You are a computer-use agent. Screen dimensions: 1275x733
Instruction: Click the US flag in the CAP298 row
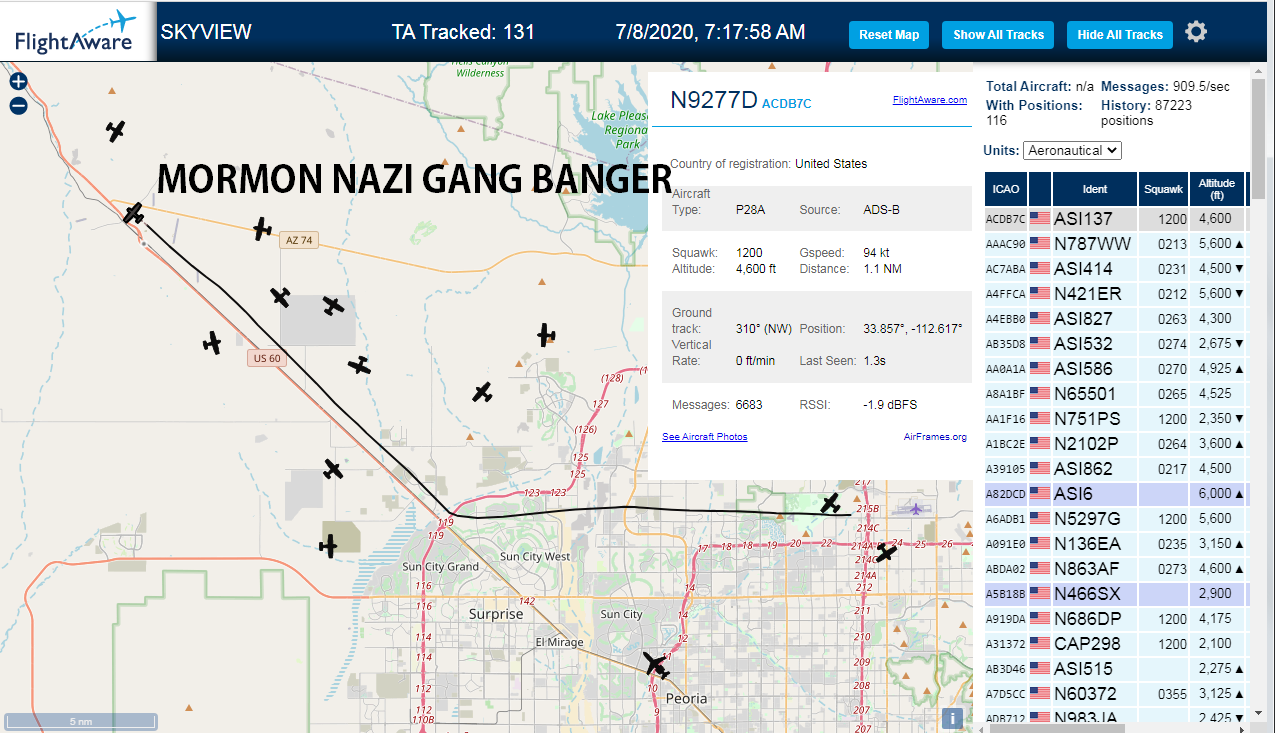coord(1040,643)
